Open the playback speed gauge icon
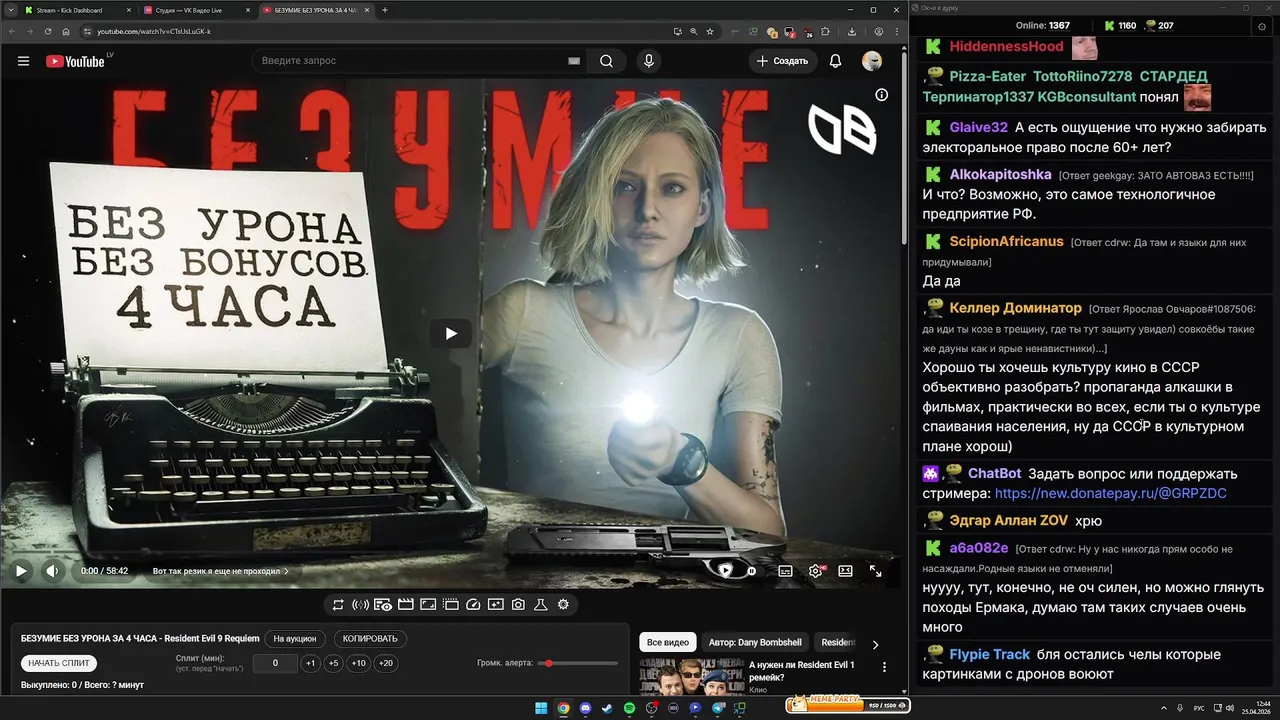This screenshot has width=1280, height=720. coord(473,604)
